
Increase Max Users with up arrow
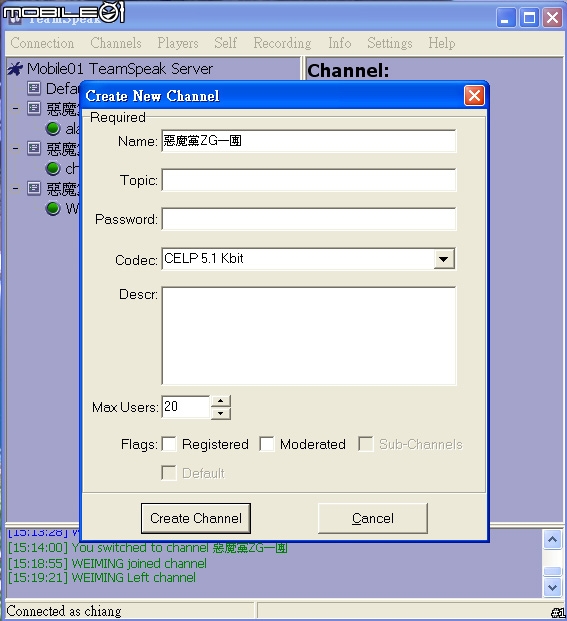click(221, 401)
